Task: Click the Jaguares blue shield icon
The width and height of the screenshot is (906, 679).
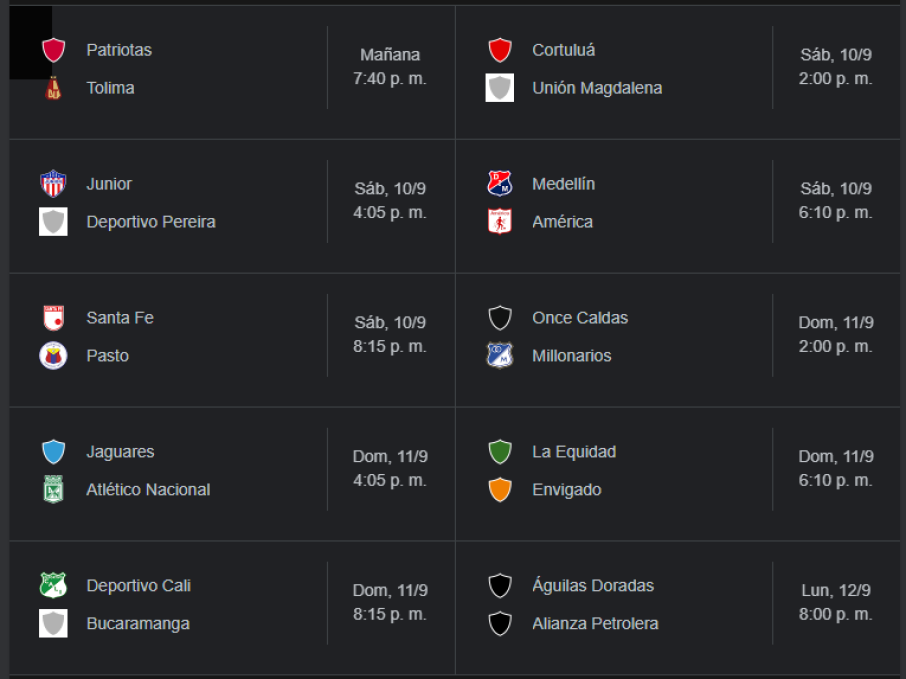Action: (x=53, y=452)
